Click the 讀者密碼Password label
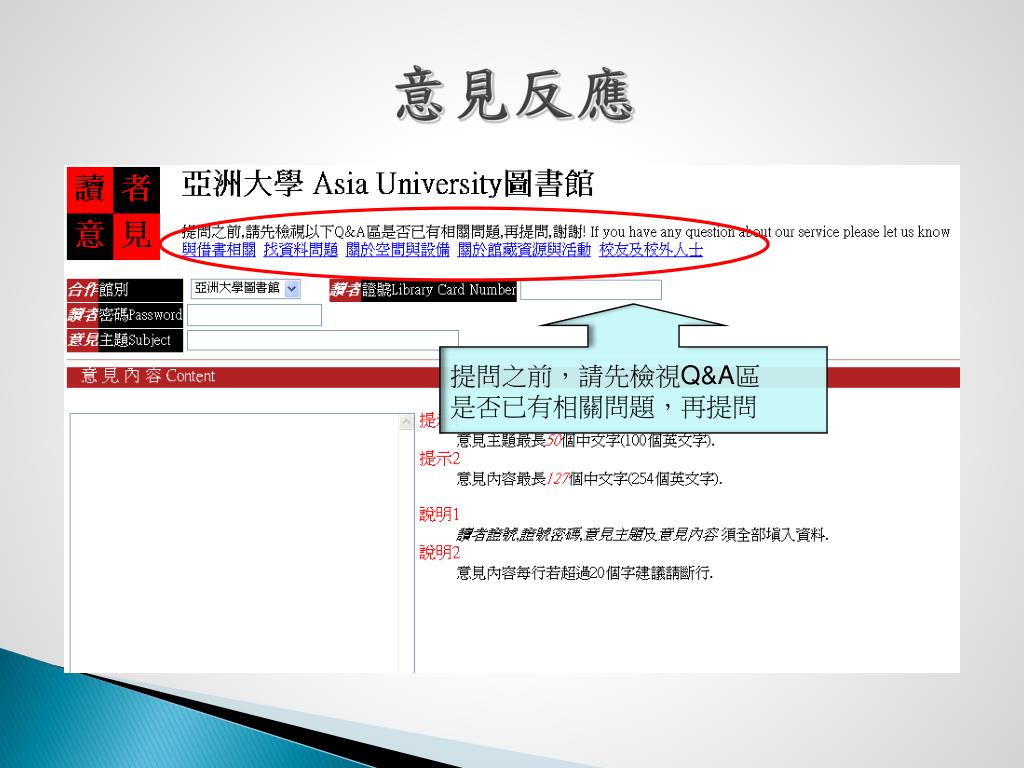The image size is (1024, 768). (125, 315)
